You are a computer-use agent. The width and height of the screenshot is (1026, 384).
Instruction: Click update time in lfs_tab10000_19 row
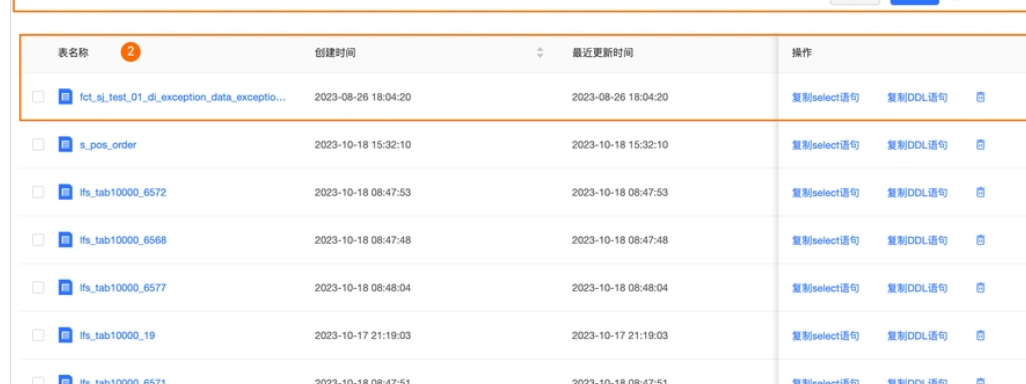coord(620,335)
